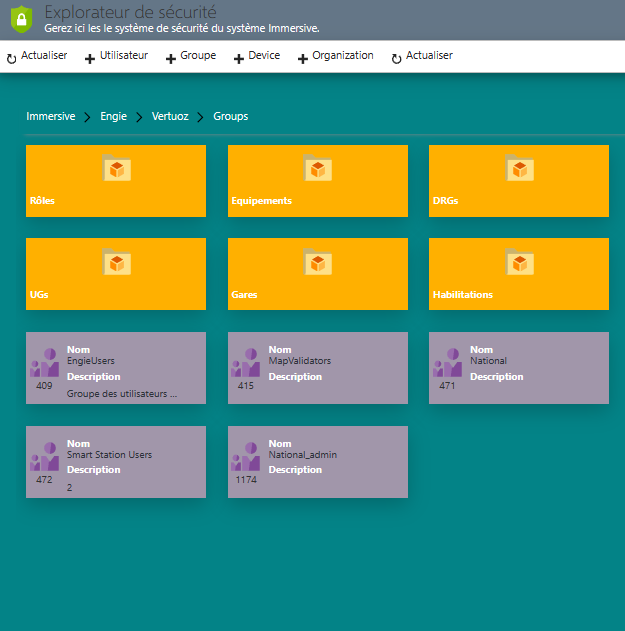Click the green shield lock icon

tap(21, 19)
